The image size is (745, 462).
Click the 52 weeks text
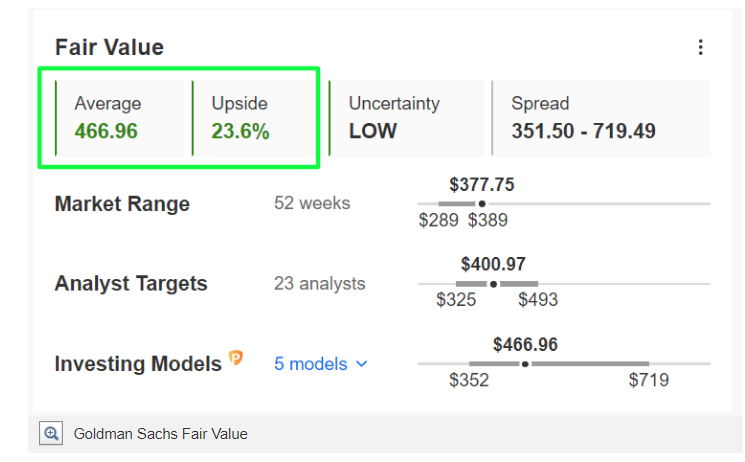[312, 203]
